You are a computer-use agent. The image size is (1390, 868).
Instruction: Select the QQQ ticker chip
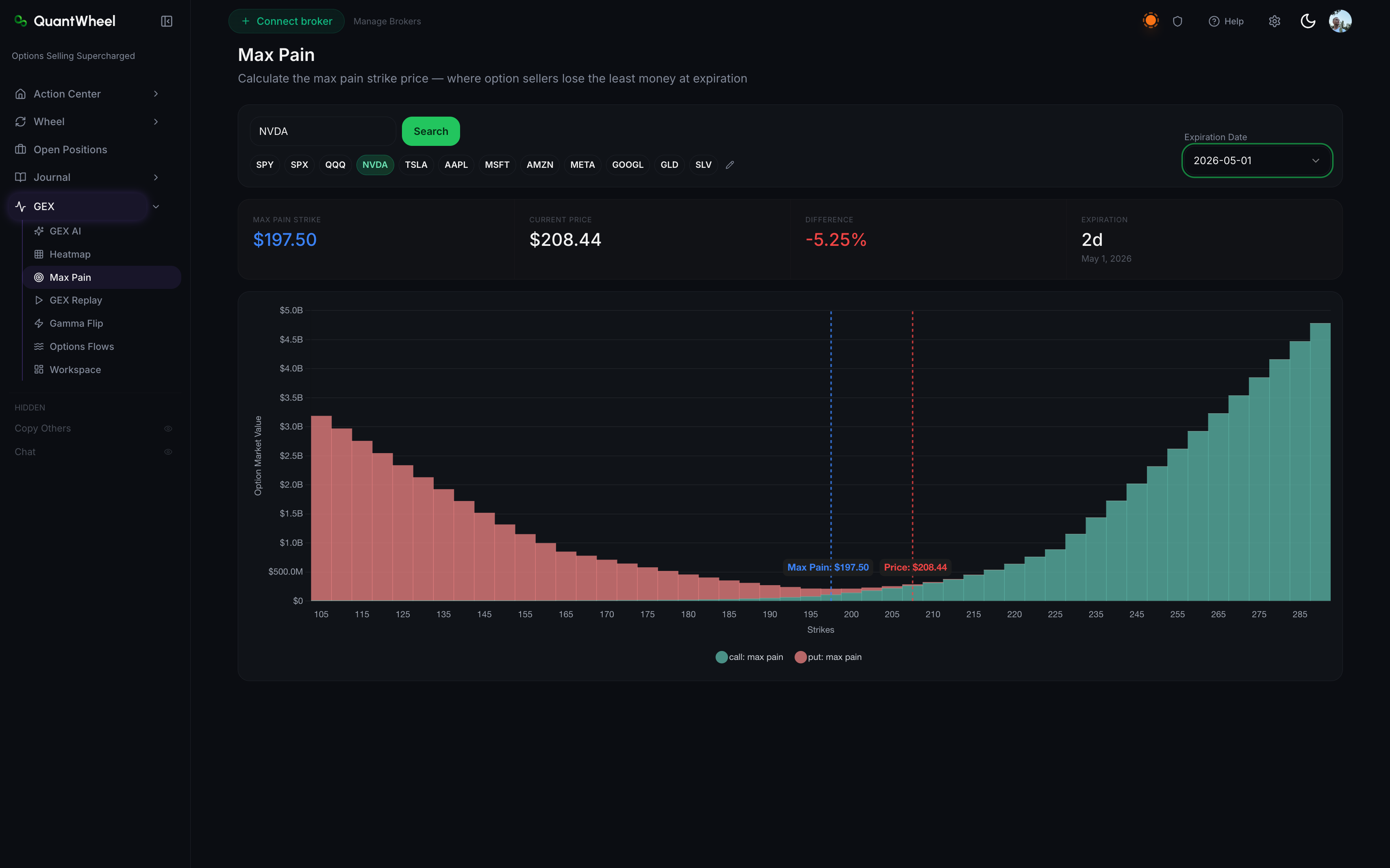335,165
